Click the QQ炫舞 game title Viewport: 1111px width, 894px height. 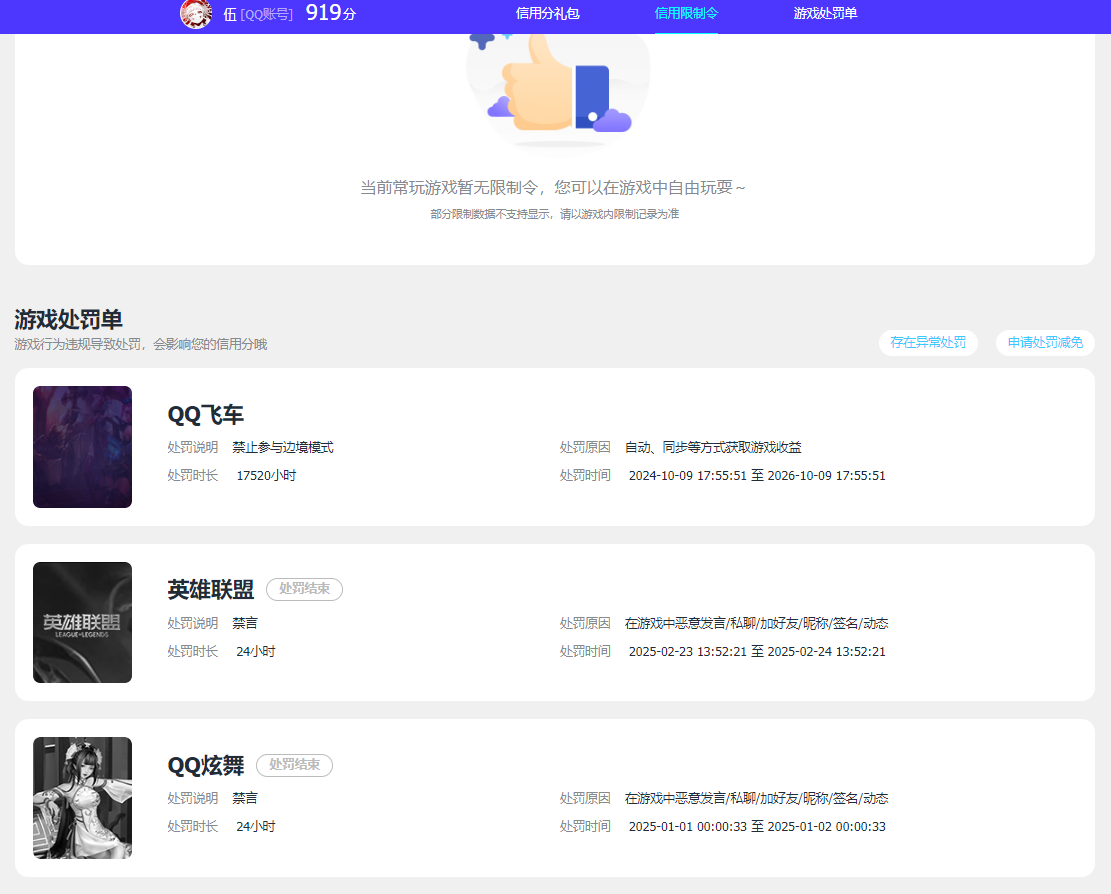click(x=205, y=765)
